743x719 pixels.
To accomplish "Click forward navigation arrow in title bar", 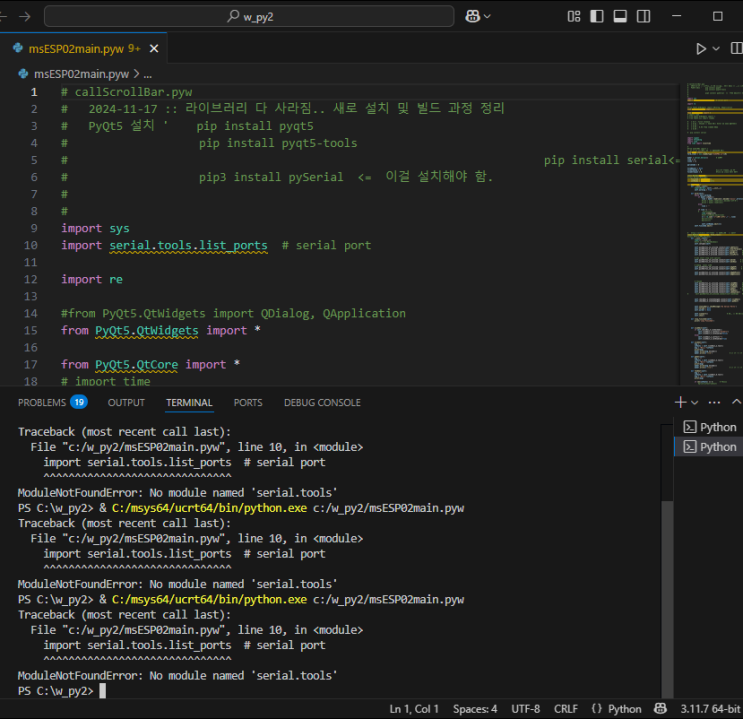I will pyautogui.click(x=24, y=16).
